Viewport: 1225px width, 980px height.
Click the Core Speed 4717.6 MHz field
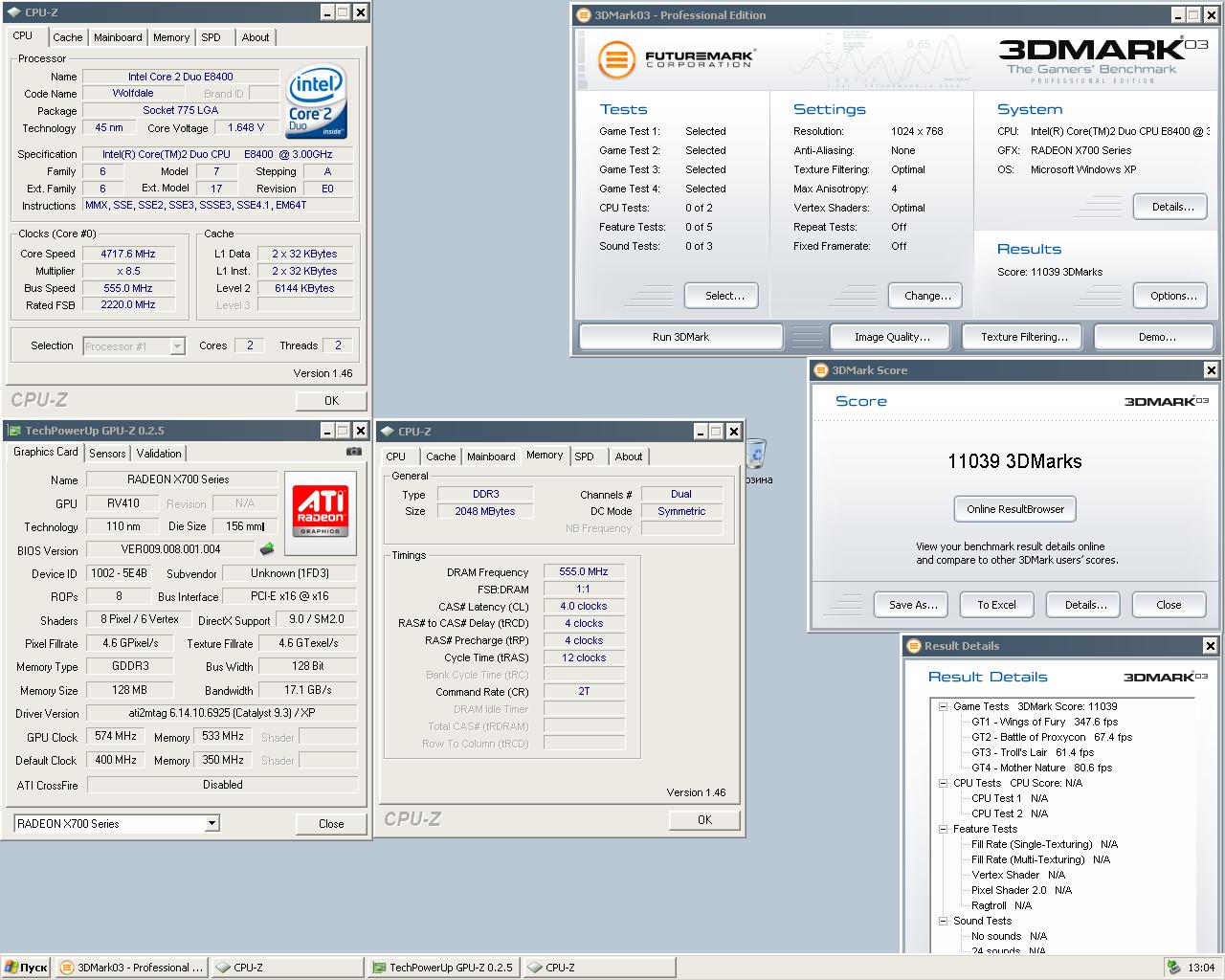click(128, 254)
